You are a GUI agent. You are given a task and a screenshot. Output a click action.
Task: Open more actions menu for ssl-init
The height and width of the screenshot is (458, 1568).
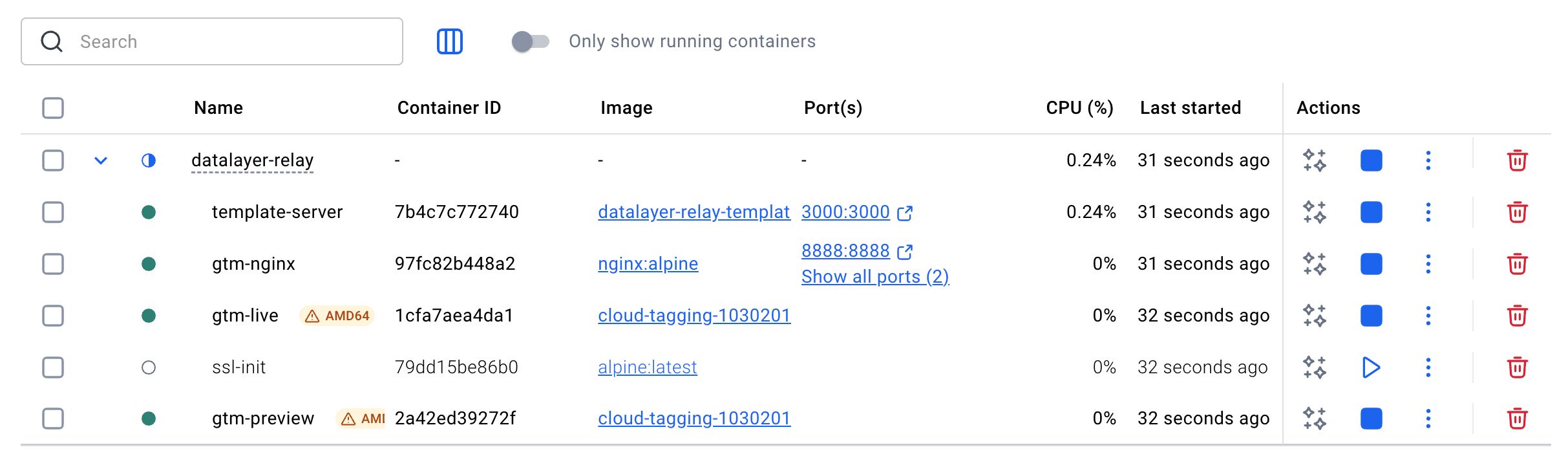click(x=1428, y=367)
